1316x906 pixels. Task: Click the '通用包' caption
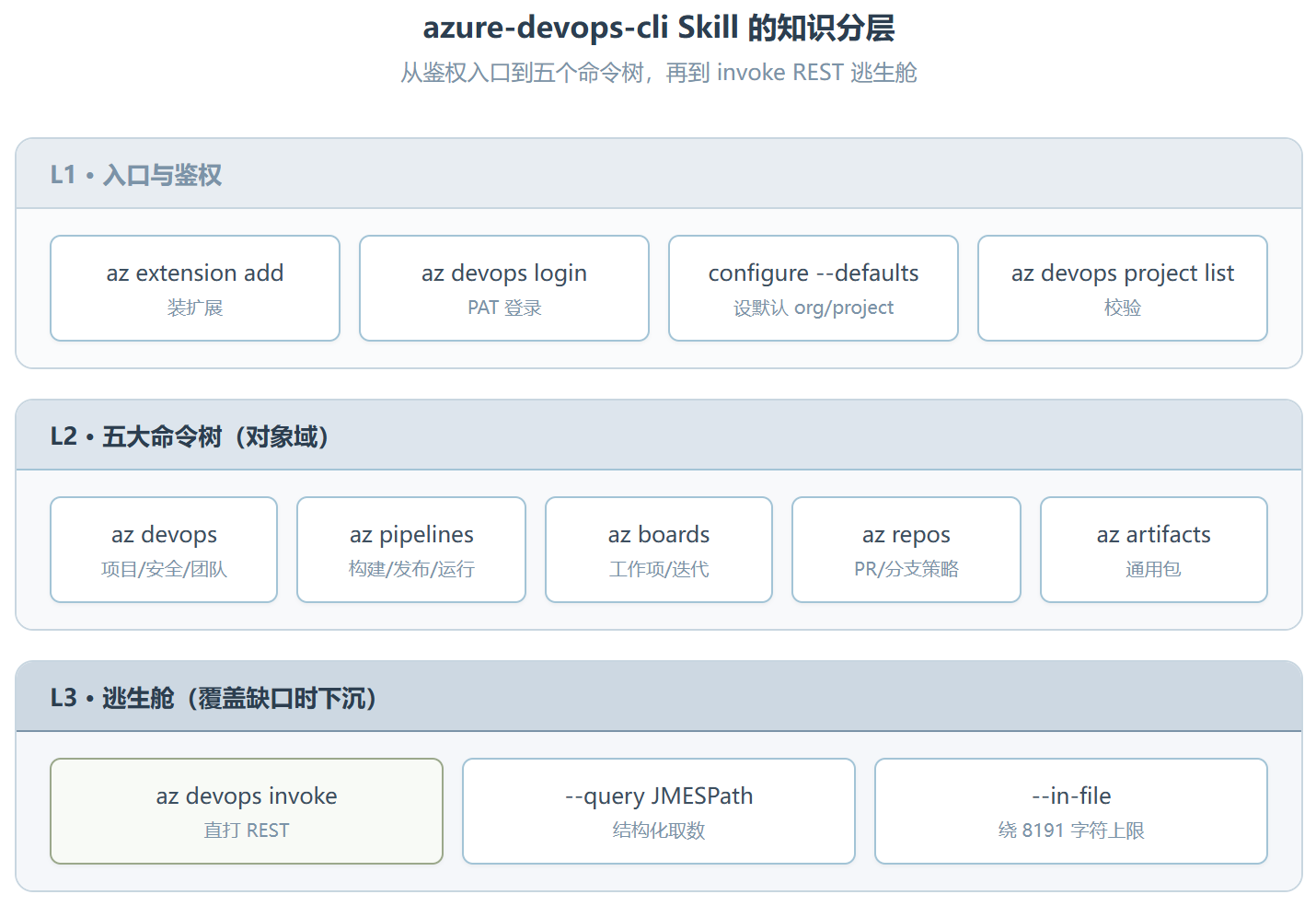tap(1154, 569)
